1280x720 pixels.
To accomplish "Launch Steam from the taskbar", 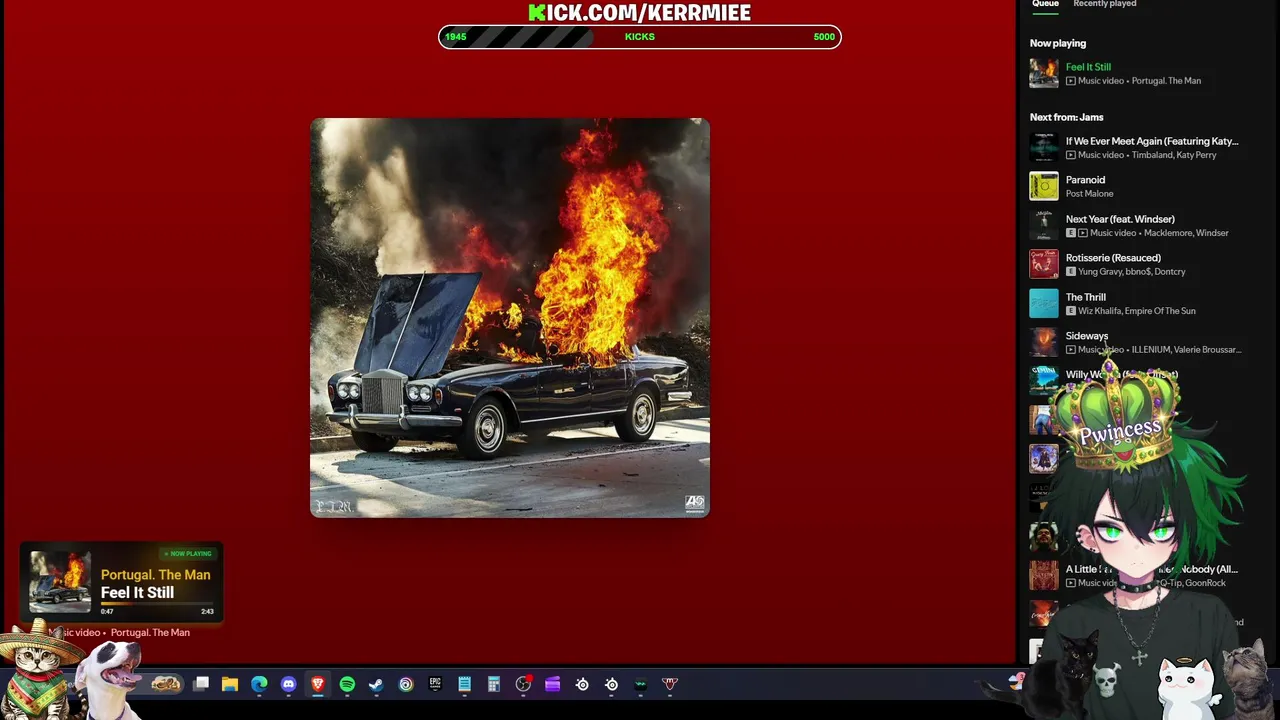I will pyautogui.click(x=376, y=684).
